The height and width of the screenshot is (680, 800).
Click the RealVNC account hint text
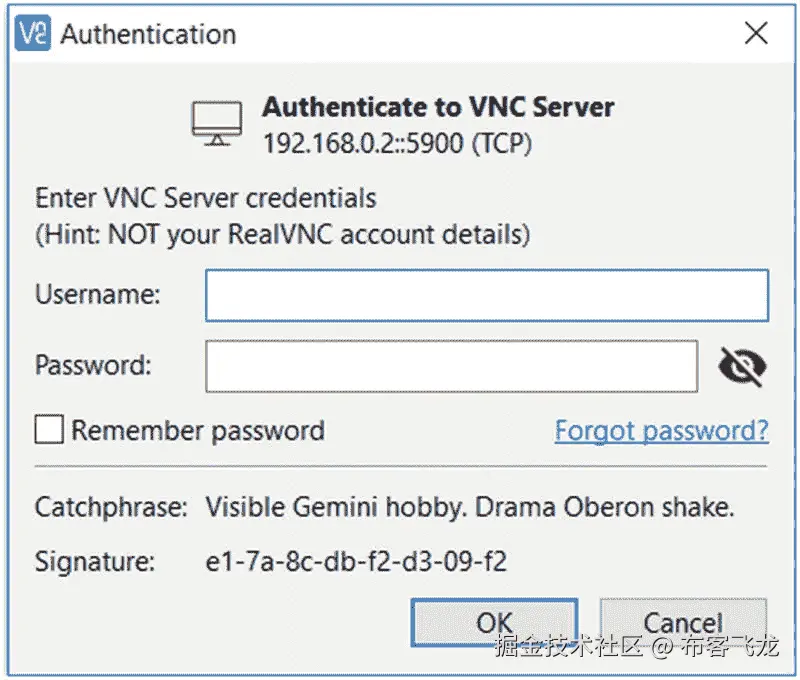[x=283, y=235]
